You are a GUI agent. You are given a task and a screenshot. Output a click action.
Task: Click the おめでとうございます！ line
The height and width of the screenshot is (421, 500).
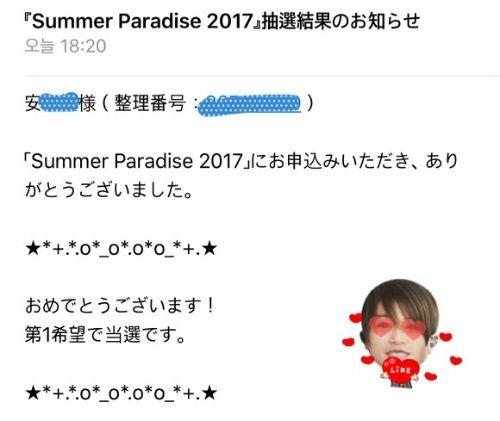pyautogui.click(x=120, y=306)
